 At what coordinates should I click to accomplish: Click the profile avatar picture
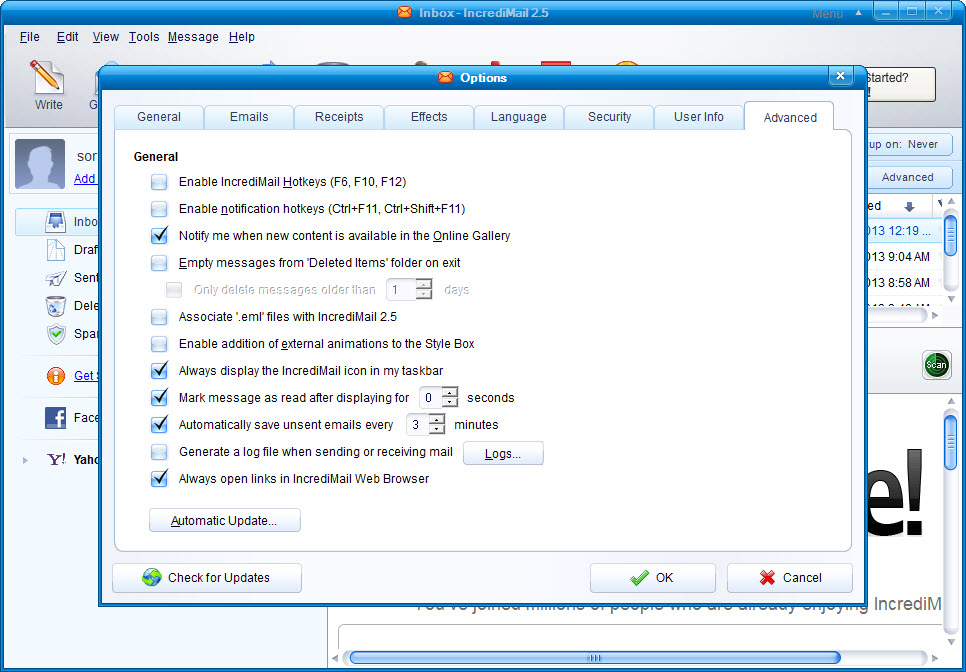click(x=40, y=164)
